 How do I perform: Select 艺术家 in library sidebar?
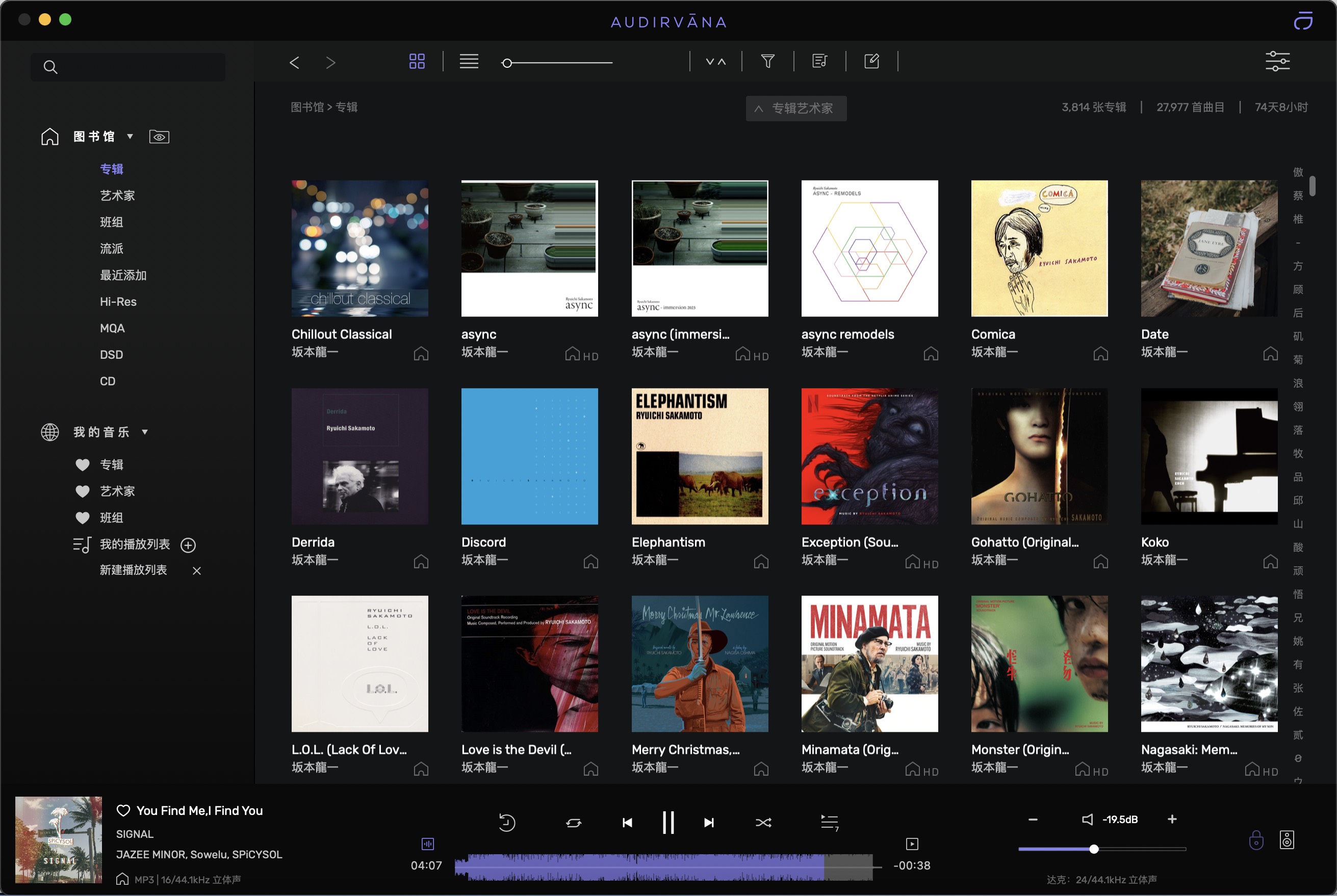coord(117,195)
